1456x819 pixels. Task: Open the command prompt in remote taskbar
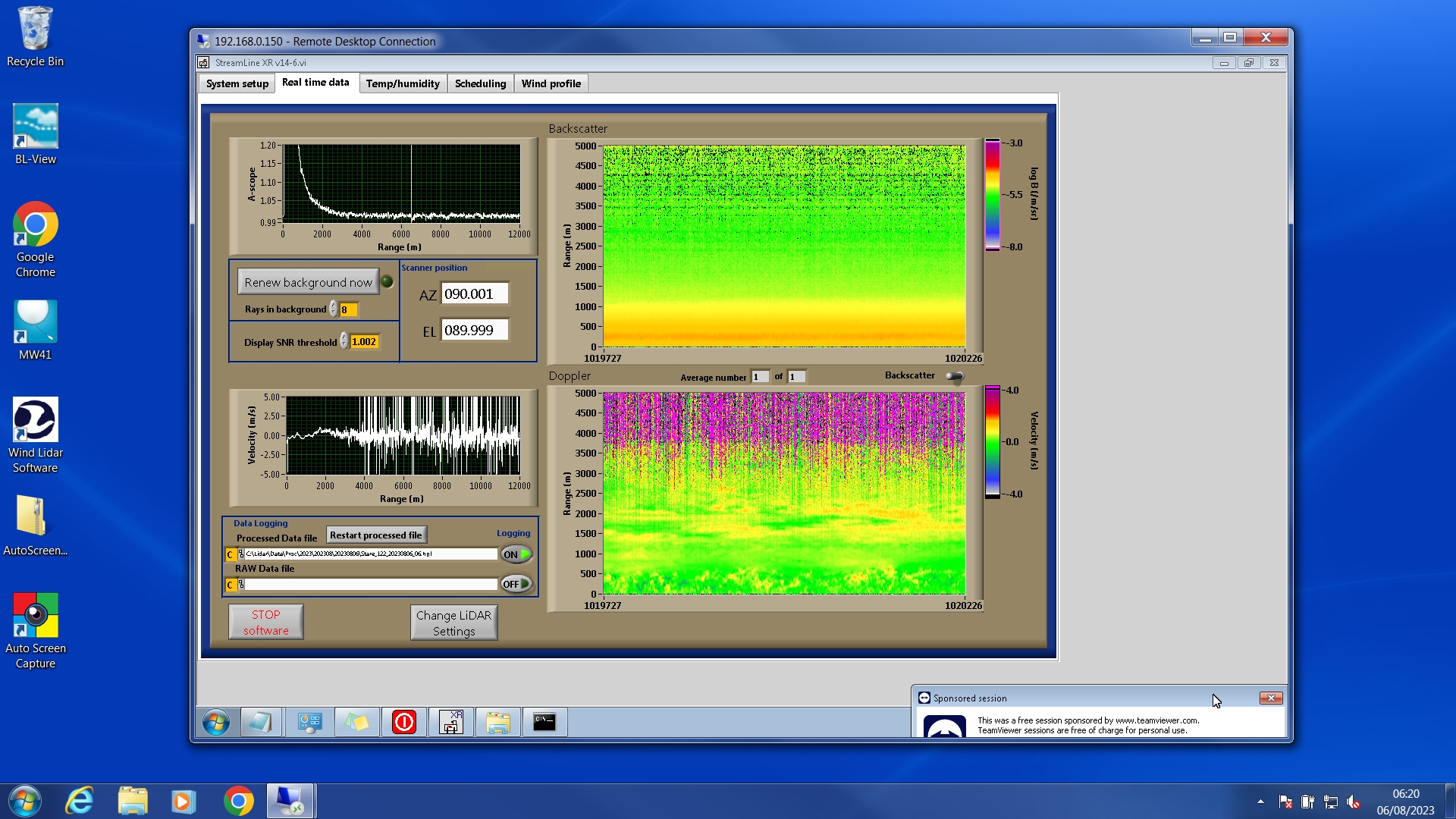[x=544, y=722]
